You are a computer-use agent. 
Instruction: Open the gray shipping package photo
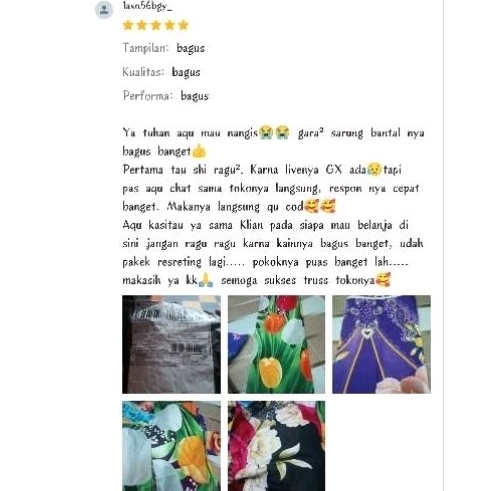(171, 344)
